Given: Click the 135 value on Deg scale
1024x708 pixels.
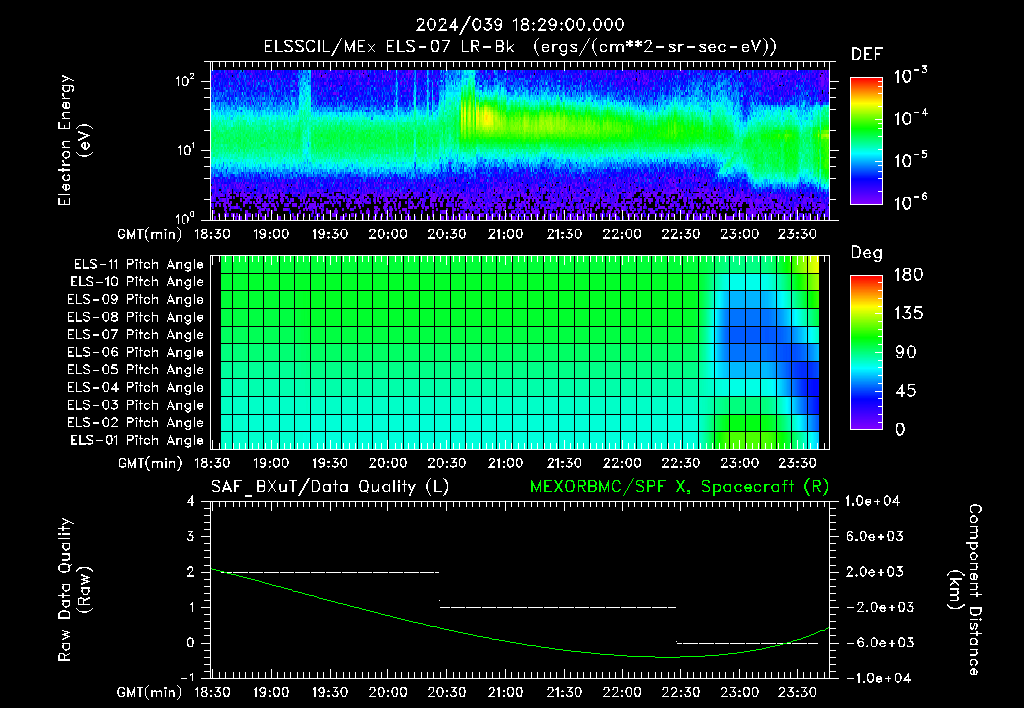Looking at the screenshot, I should [908, 313].
